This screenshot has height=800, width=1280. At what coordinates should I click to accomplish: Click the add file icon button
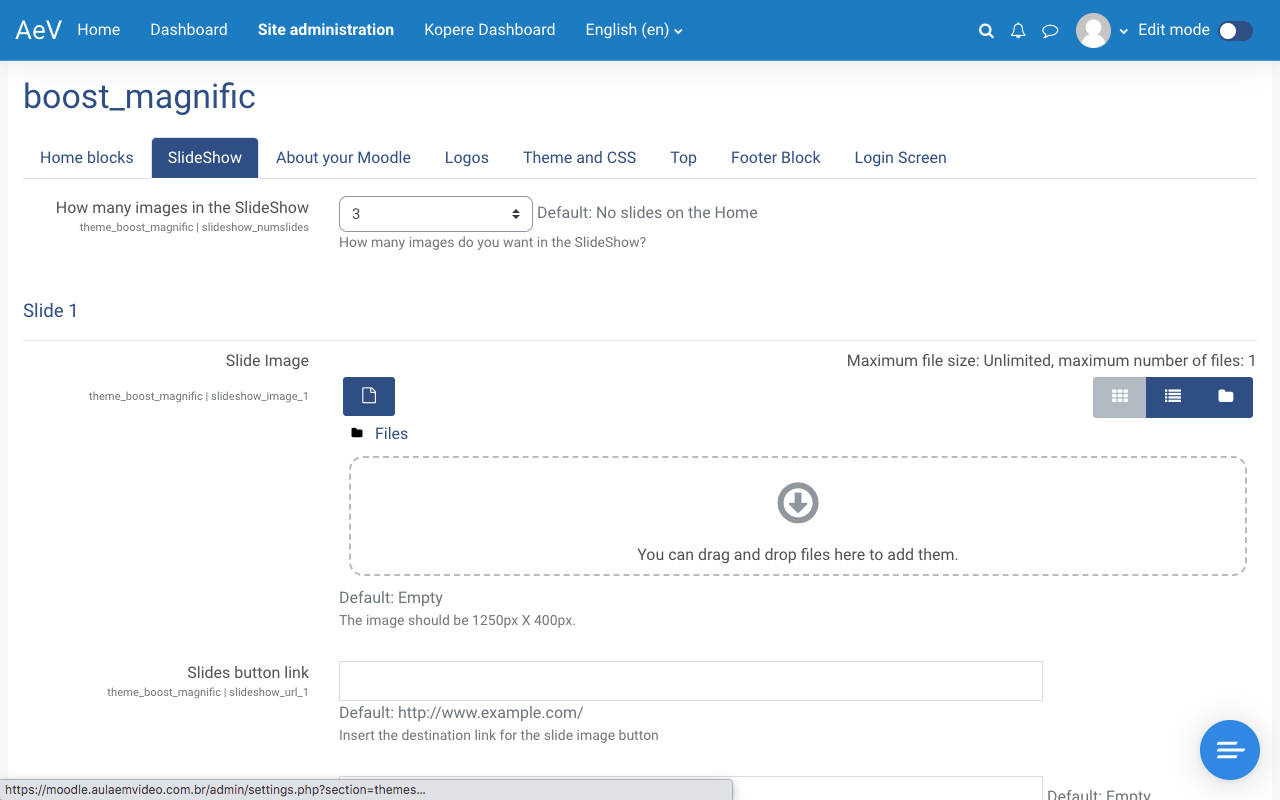369,396
